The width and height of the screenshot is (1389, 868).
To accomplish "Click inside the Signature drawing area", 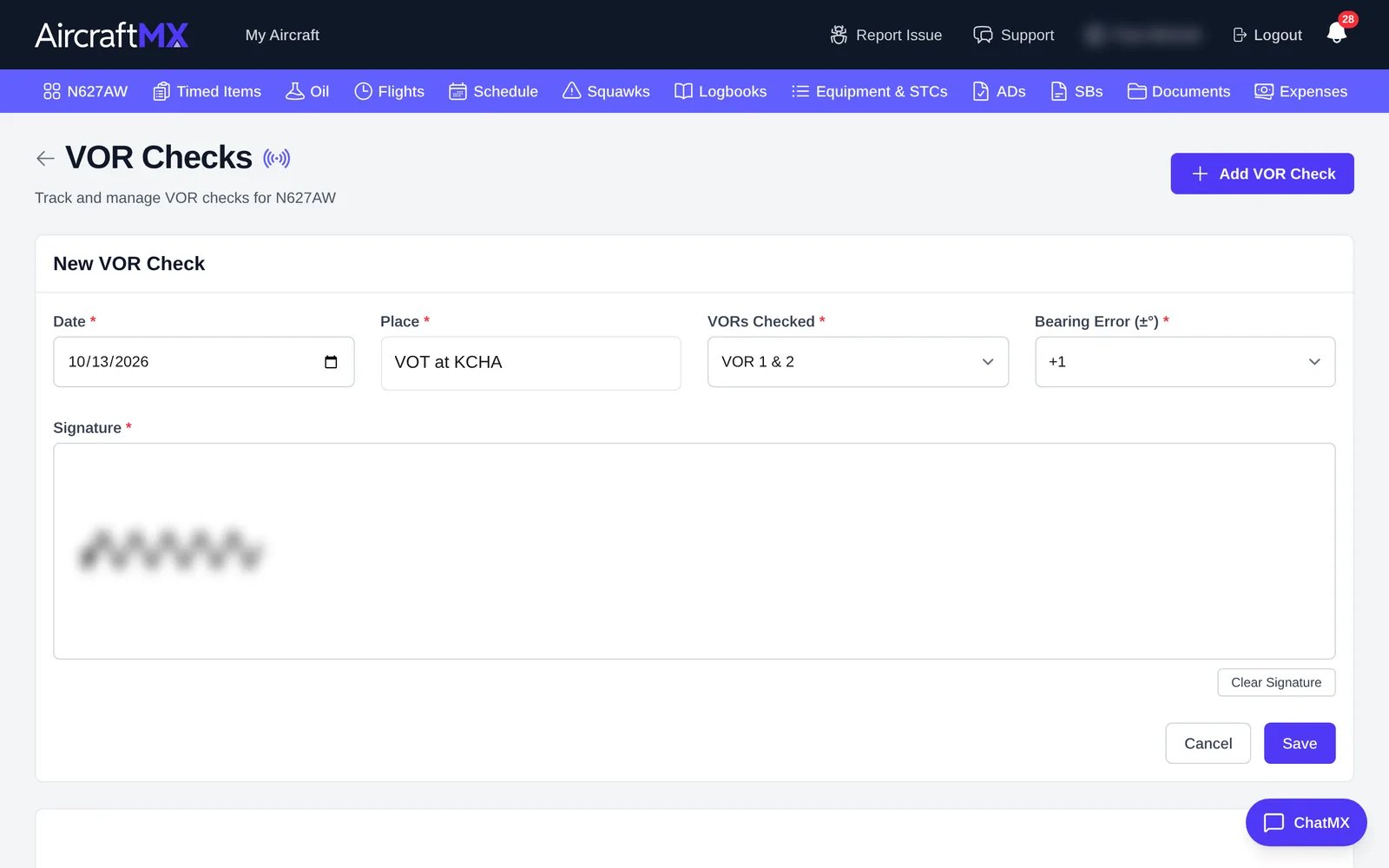I will pos(694,551).
